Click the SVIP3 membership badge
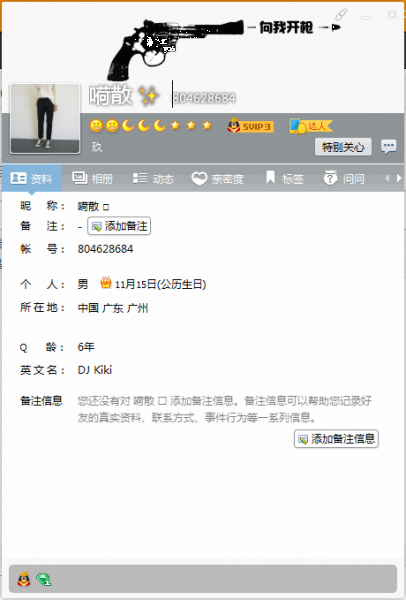Image resolution: width=406 pixels, height=600 pixels. coord(250,126)
